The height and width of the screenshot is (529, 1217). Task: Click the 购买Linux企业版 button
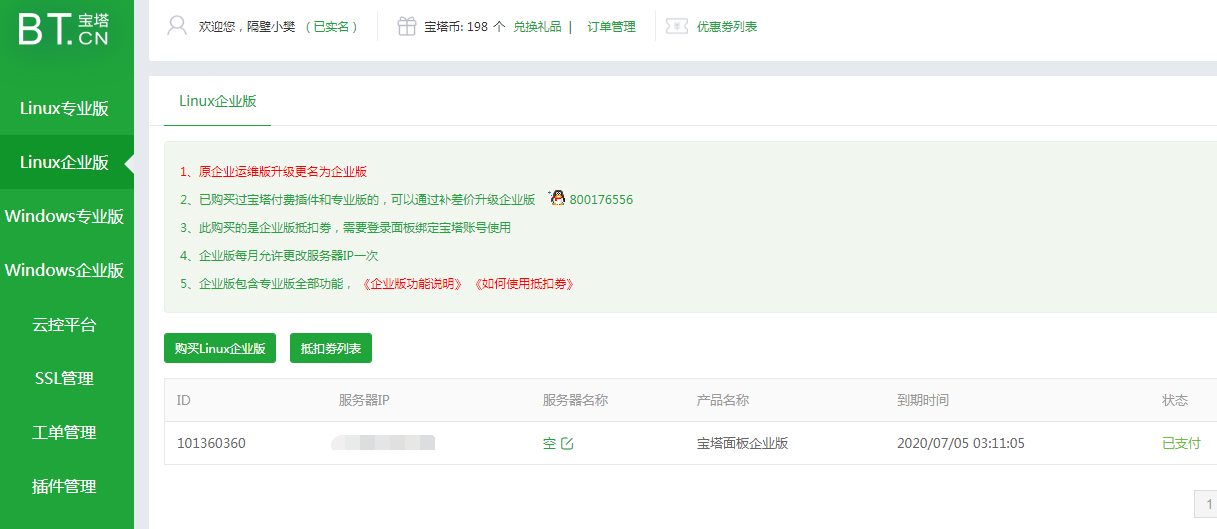pos(220,349)
